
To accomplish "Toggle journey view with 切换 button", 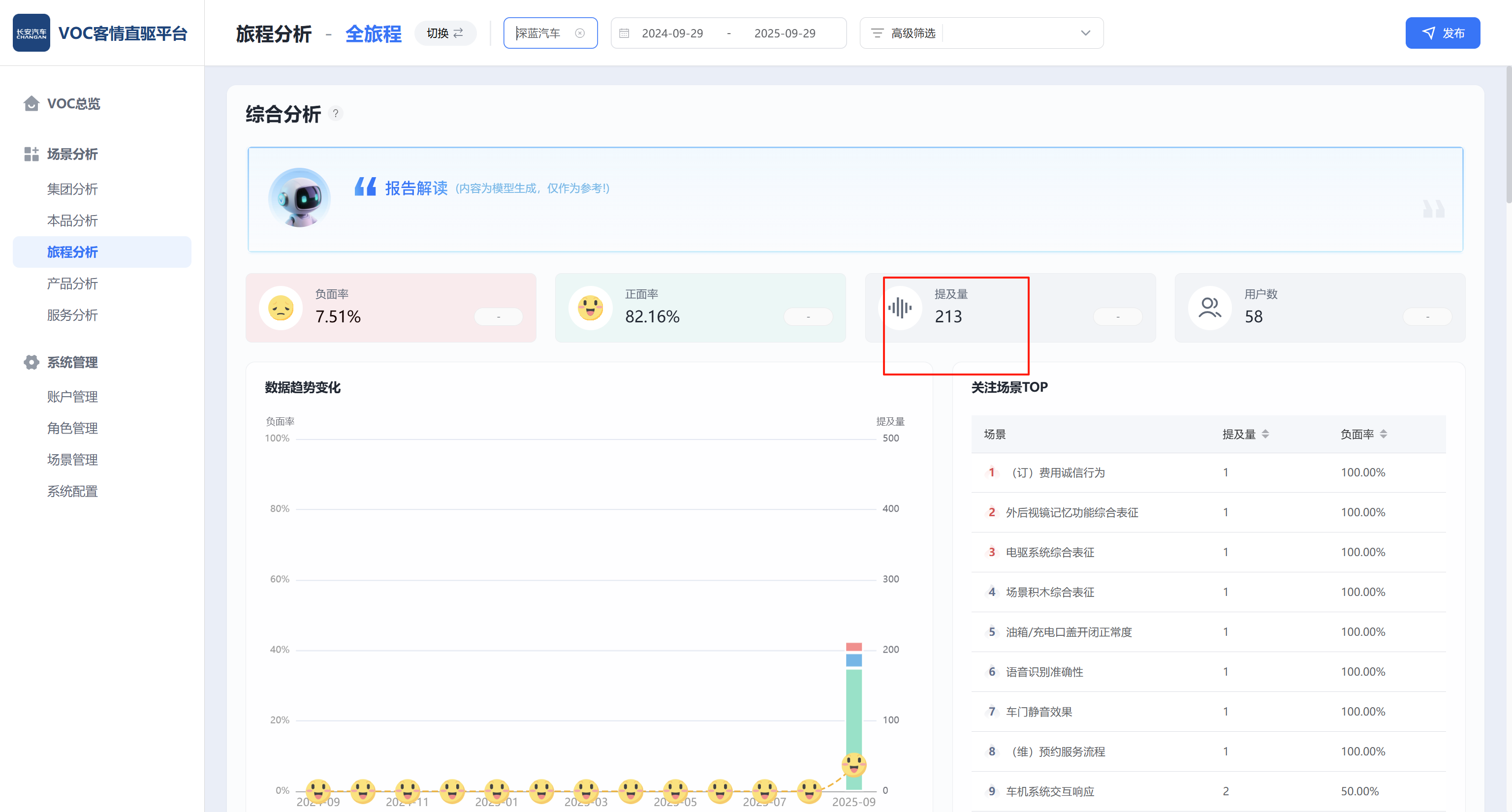I will (445, 33).
